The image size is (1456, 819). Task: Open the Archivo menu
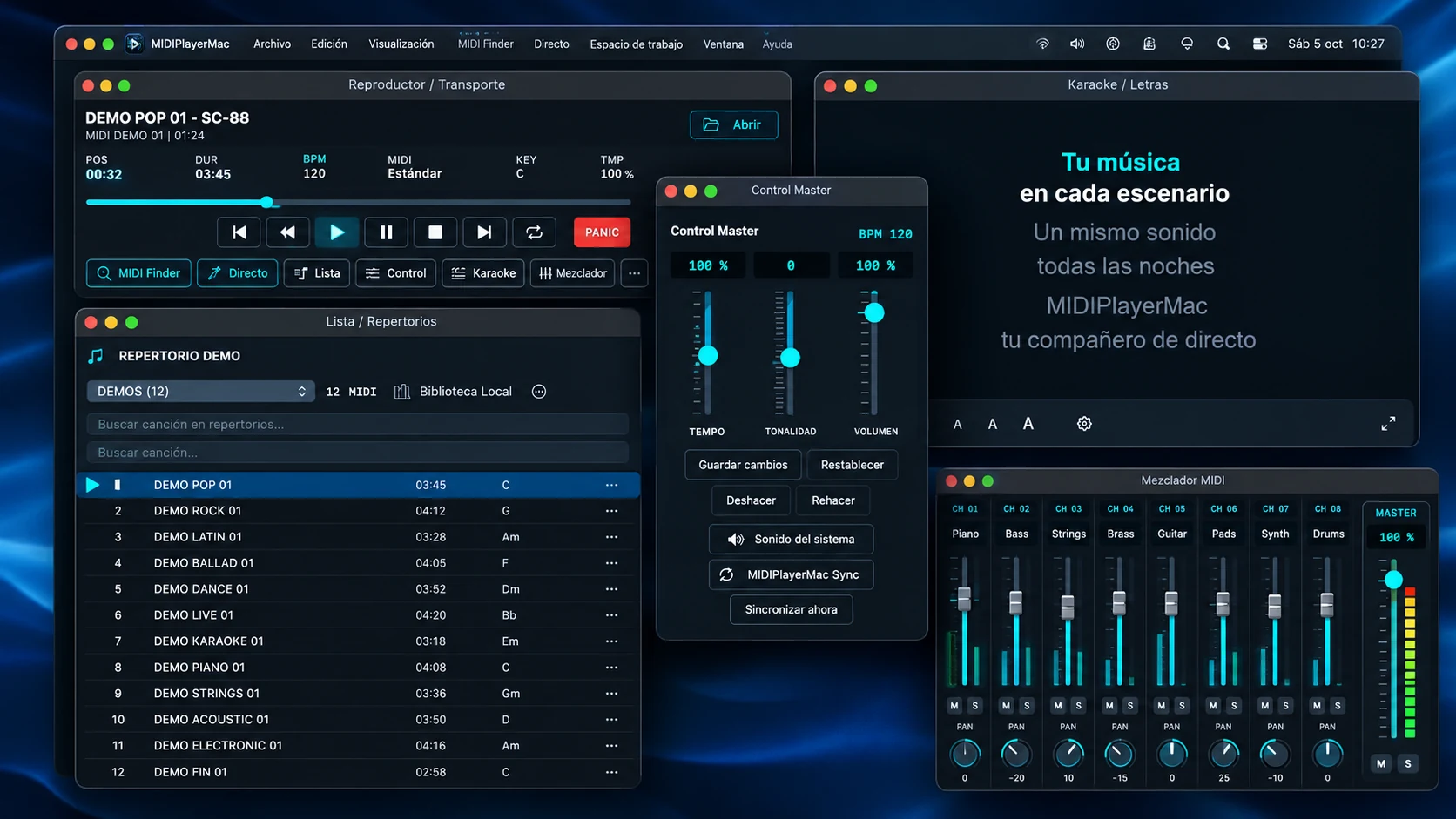(x=272, y=44)
